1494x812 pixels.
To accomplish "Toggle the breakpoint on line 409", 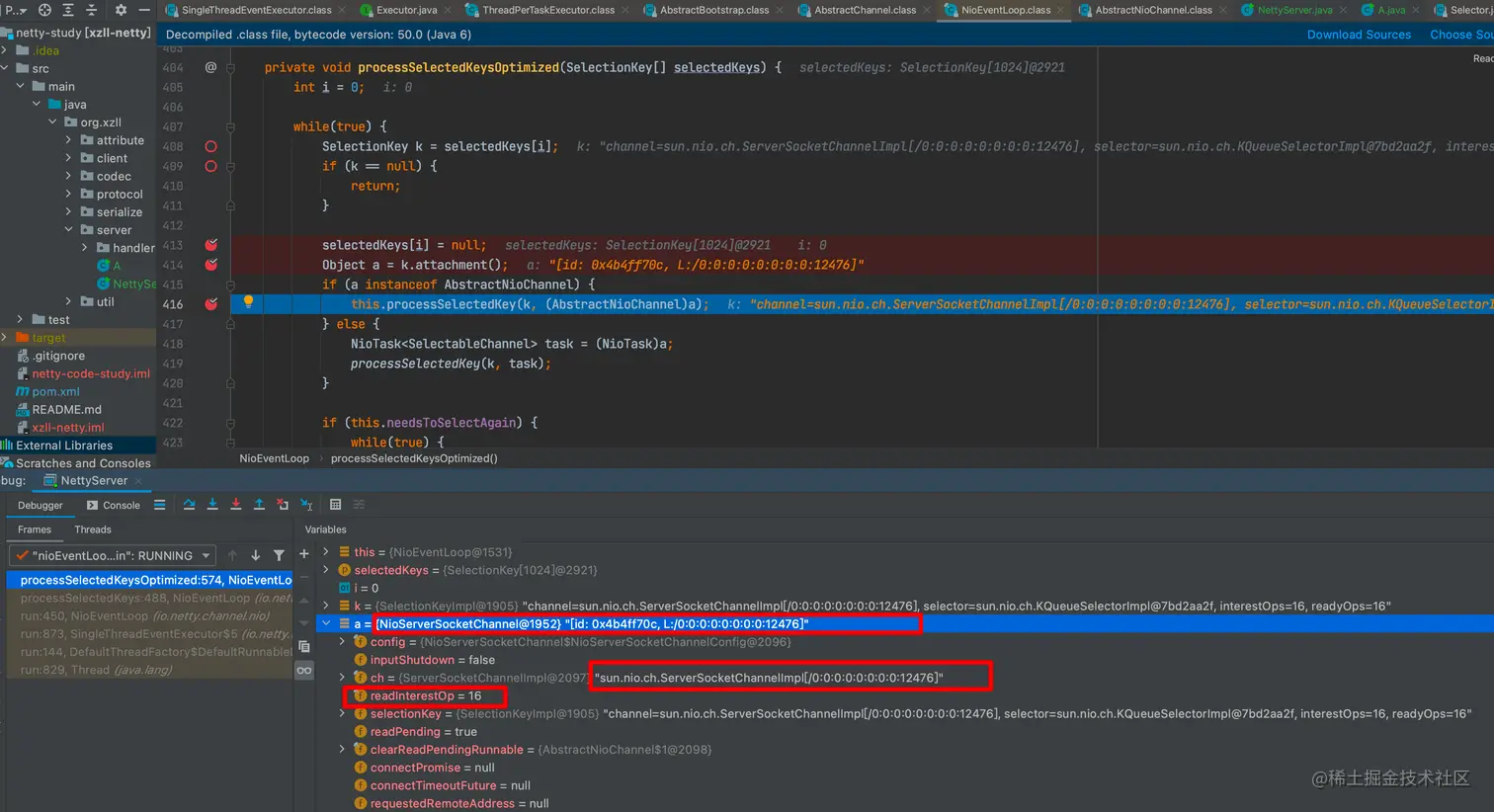I will [210, 166].
